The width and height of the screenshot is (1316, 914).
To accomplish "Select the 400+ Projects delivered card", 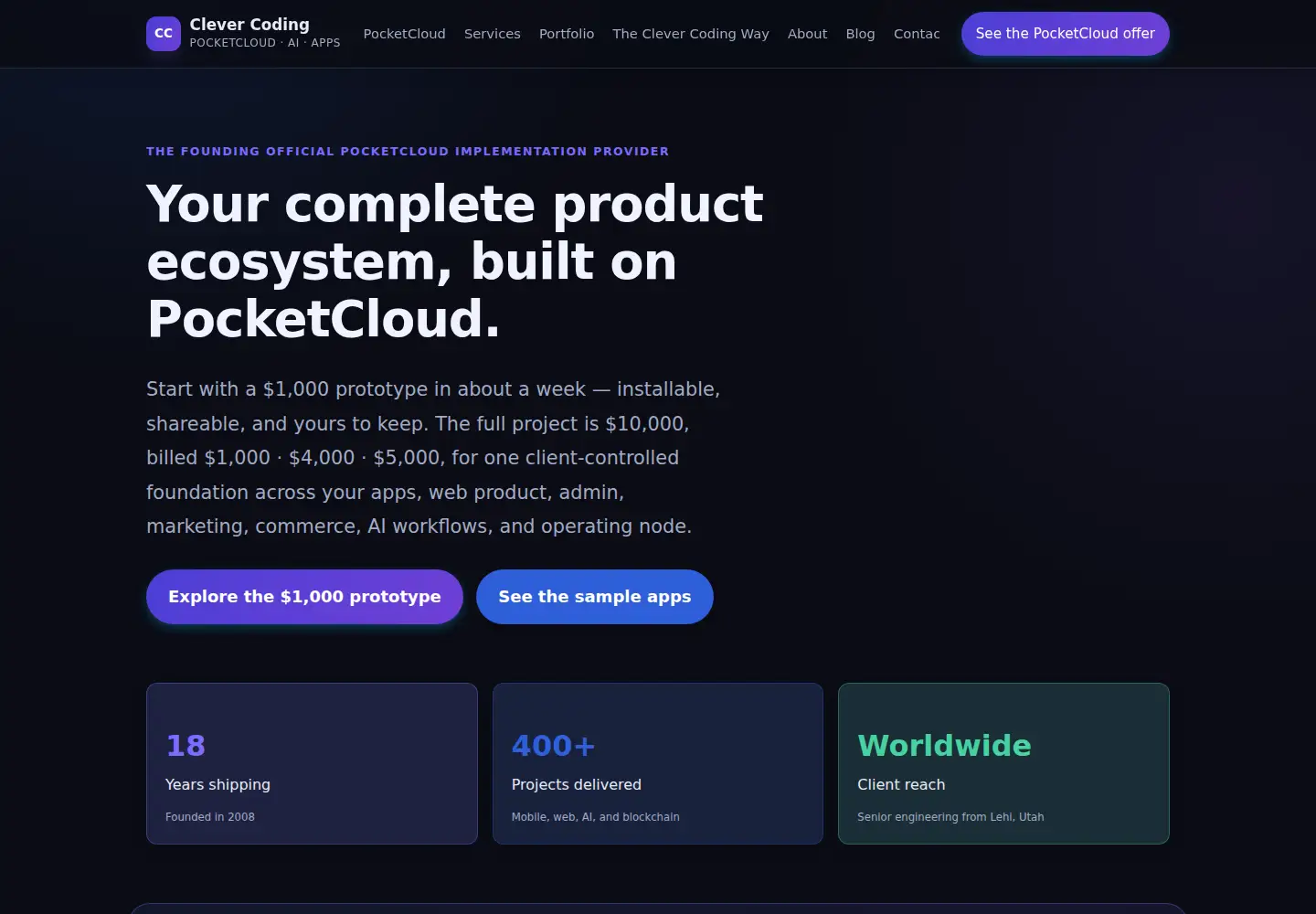I will point(658,763).
